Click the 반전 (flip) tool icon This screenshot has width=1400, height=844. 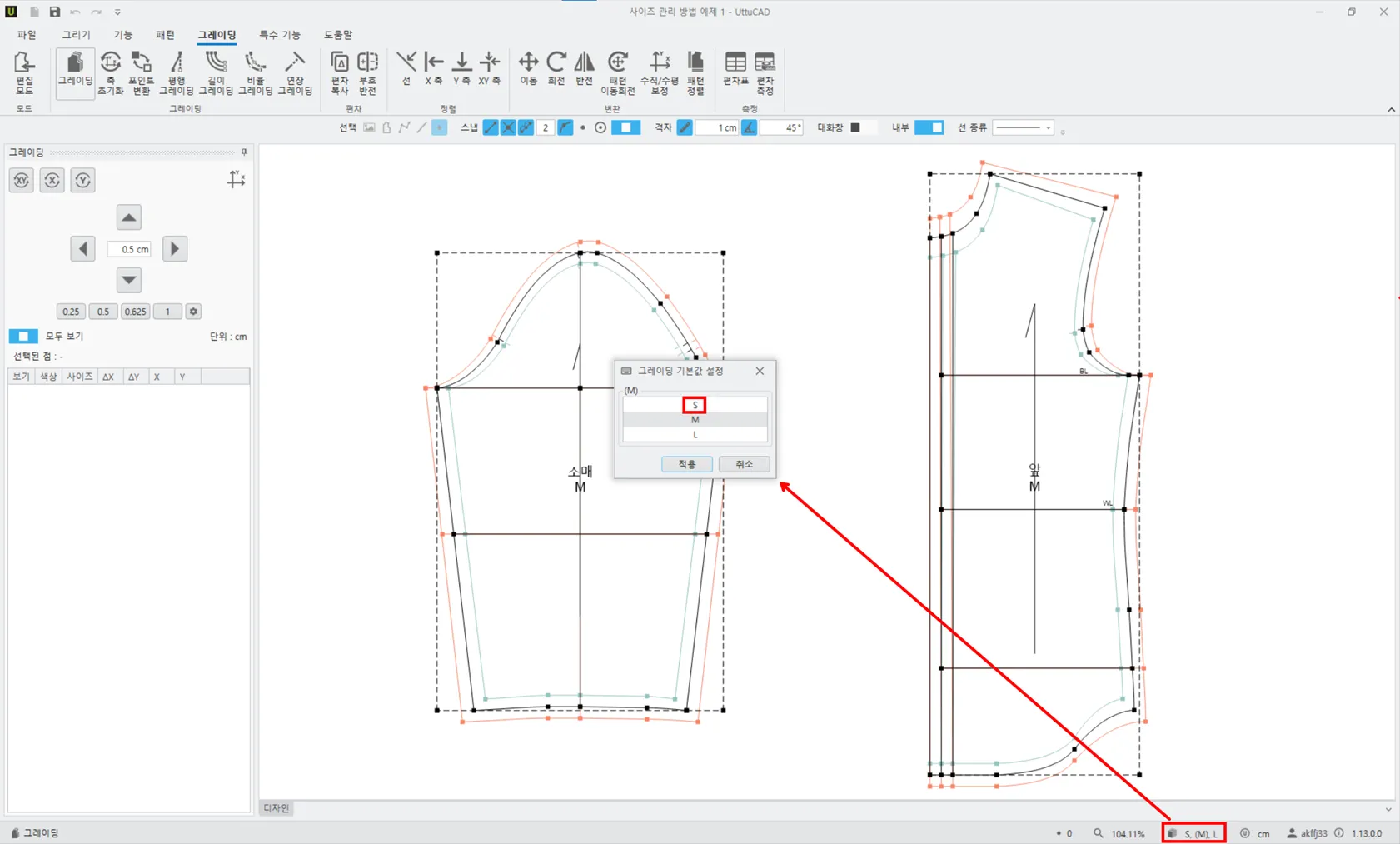coord(585,69)
